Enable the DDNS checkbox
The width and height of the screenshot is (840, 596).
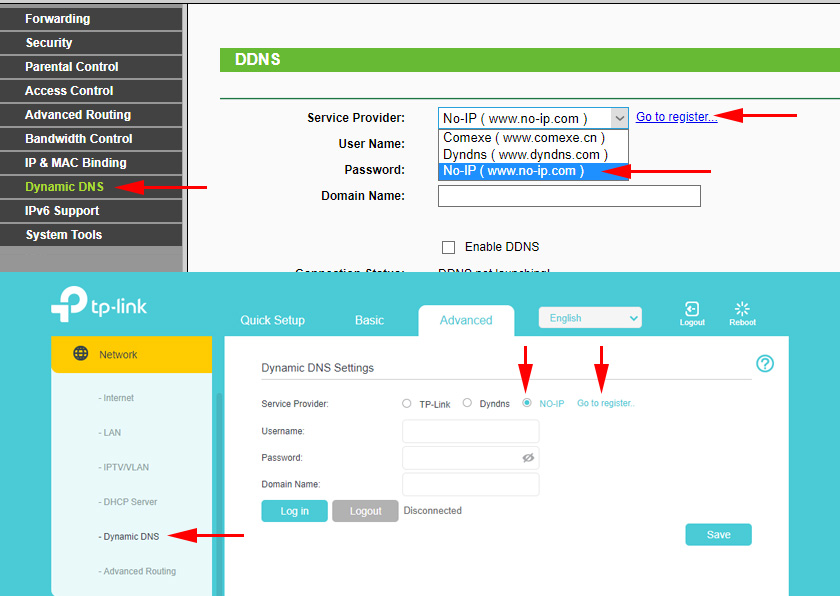[x=449, y=247]
